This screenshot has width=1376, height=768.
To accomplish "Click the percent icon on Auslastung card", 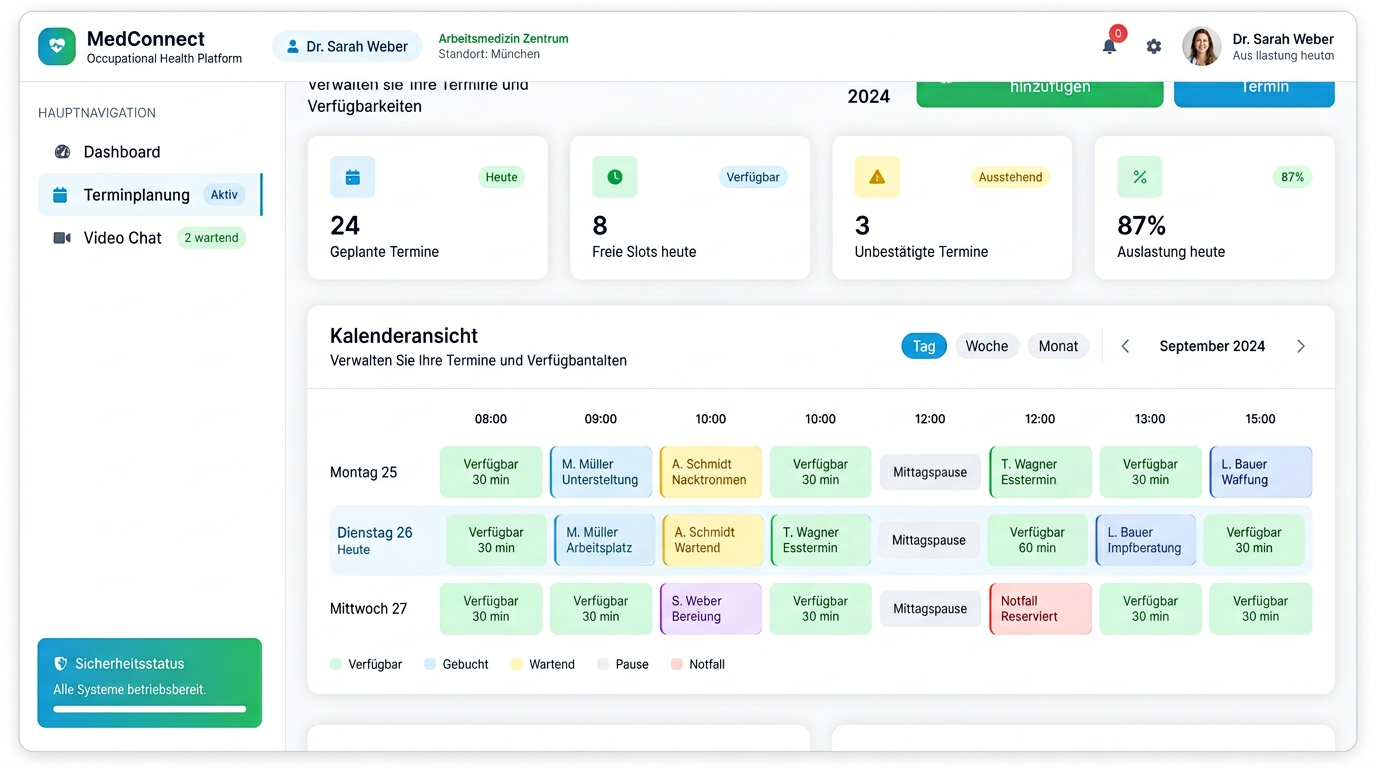I will point(1139,177).
